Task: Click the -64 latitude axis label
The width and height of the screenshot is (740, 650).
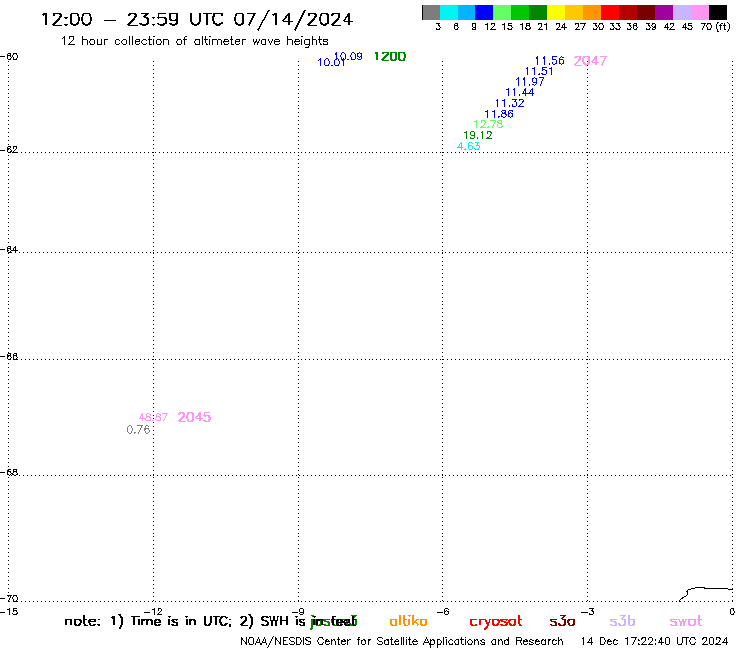Action: 9,249
